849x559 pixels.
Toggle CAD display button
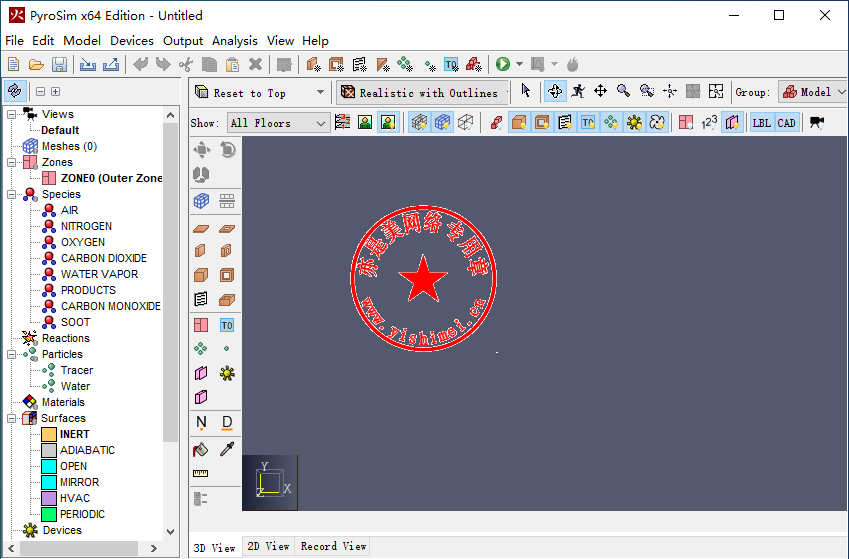point(786,123)
